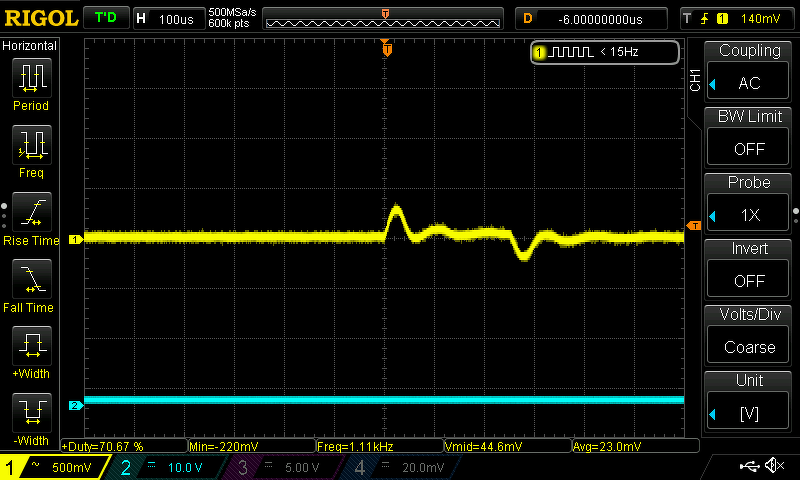Click the channel 1 ground reference marker

(76, 239)
